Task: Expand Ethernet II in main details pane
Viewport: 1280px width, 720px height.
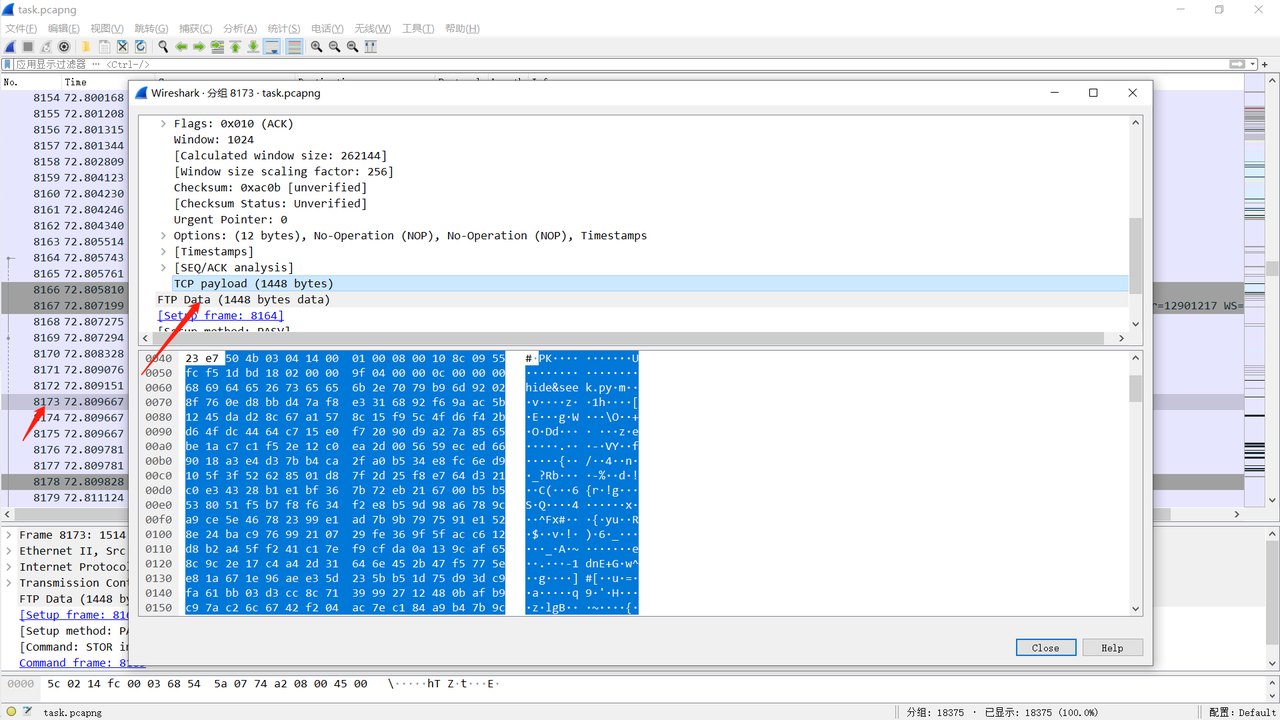Action: click(x=9, y=551)
